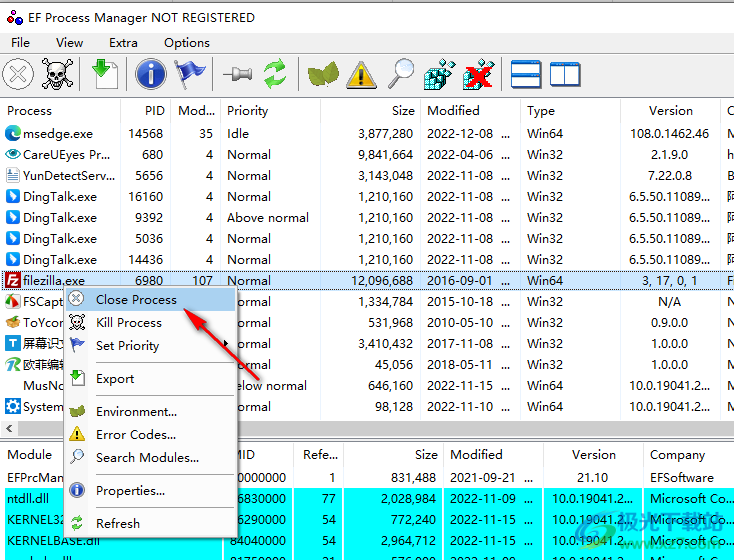
Task: Select the ntdll.dll module row
Action: (367, 499)
